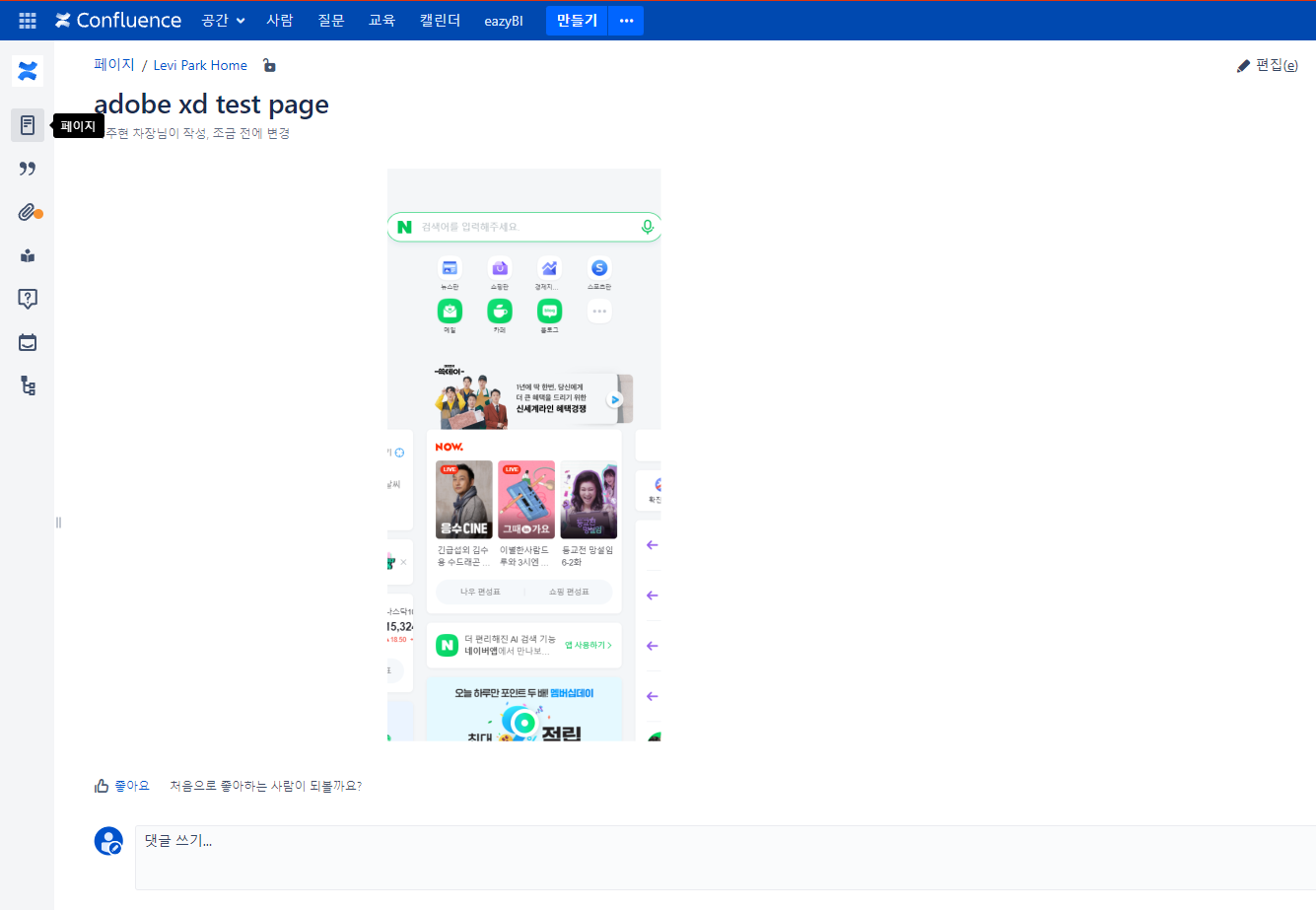Open the reading person sidebar icon
The height and width of the screenshot is (910, 1316).
click(28, 255)
